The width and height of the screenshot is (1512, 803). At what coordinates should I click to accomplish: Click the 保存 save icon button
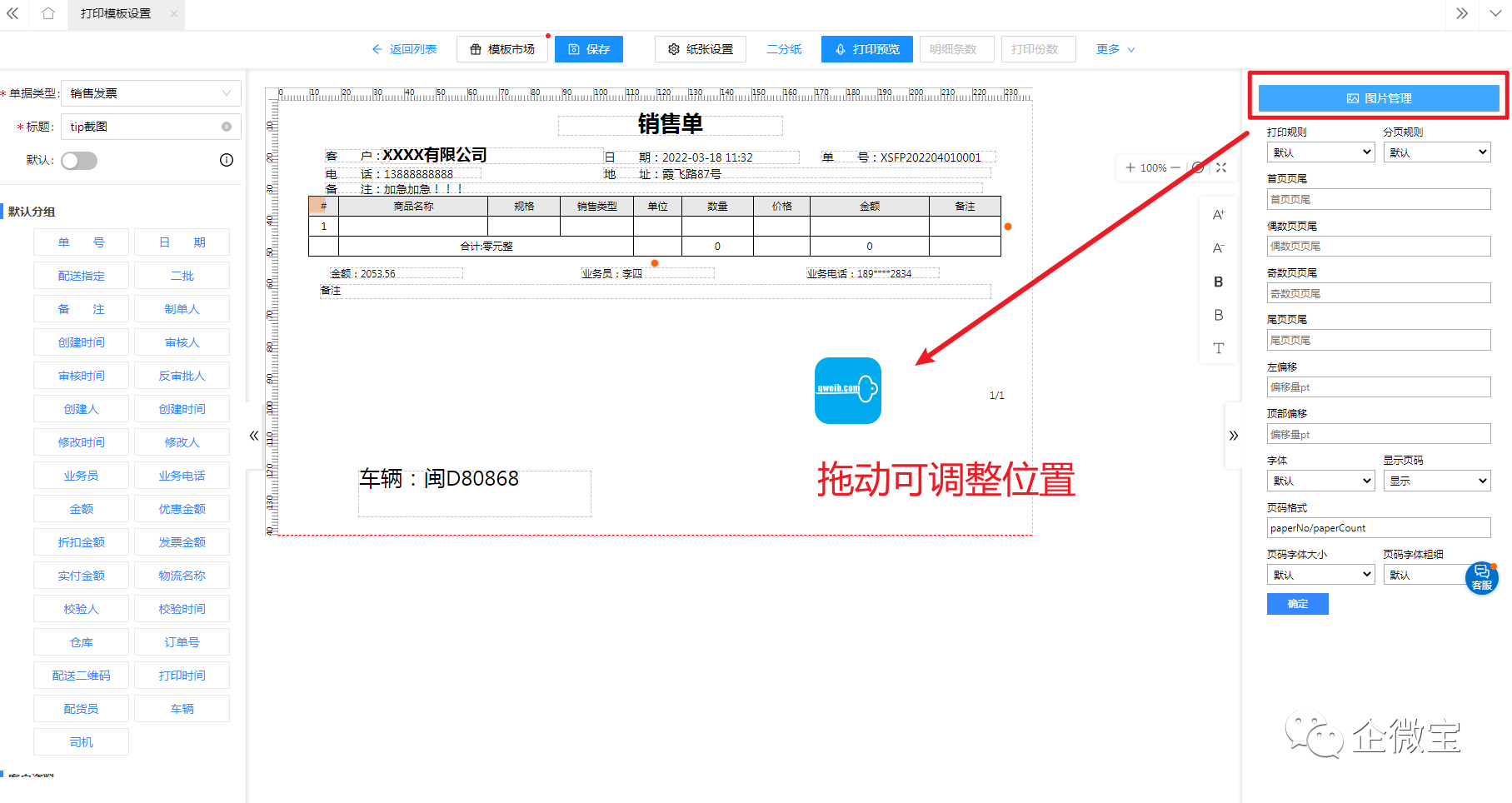tap(588, 49)
